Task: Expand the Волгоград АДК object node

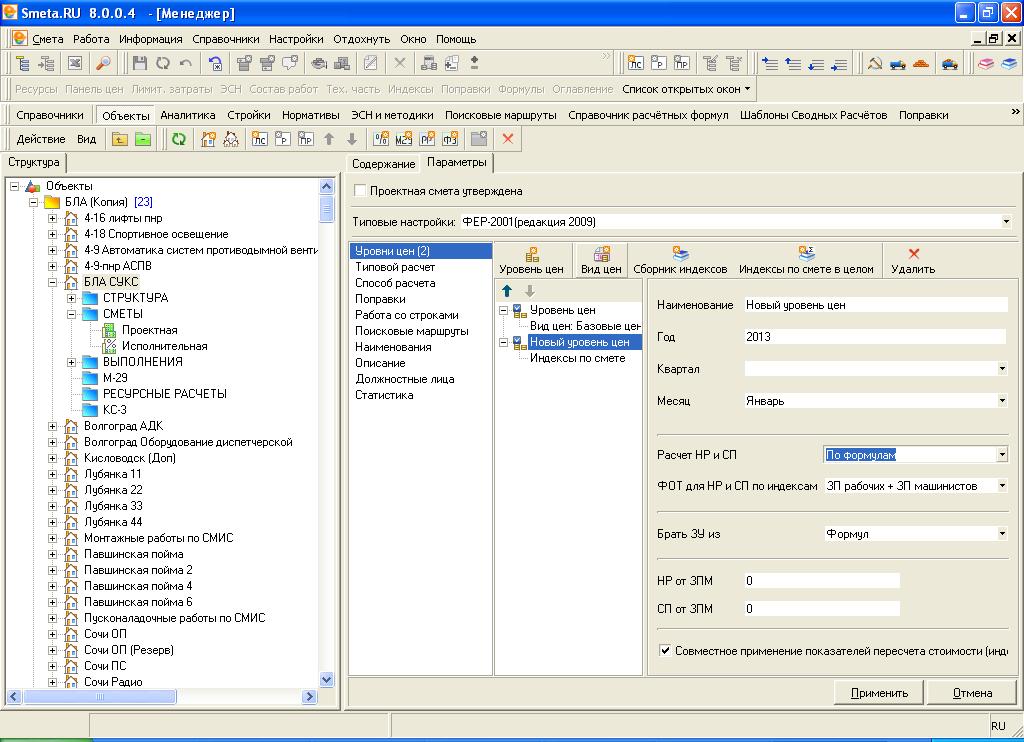Action: pos(53,426)
